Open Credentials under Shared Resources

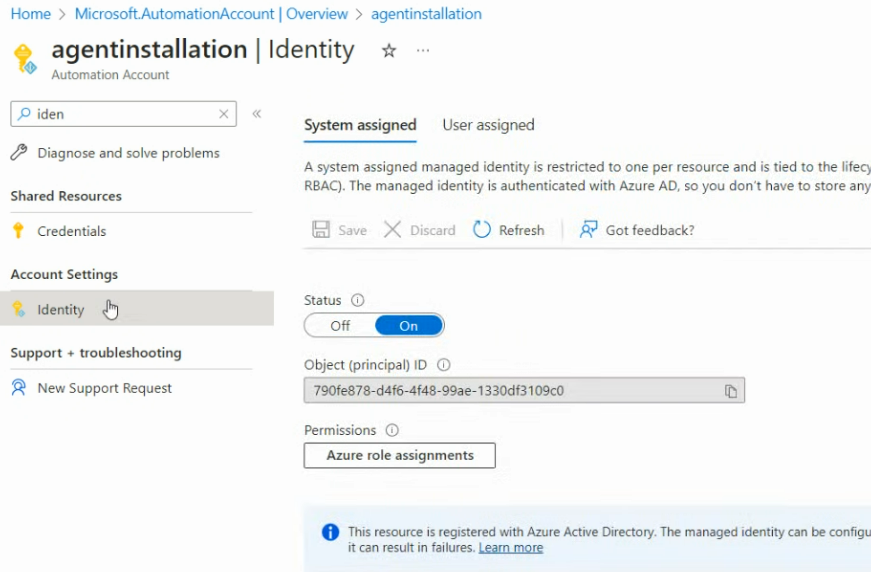pos(71,231)
